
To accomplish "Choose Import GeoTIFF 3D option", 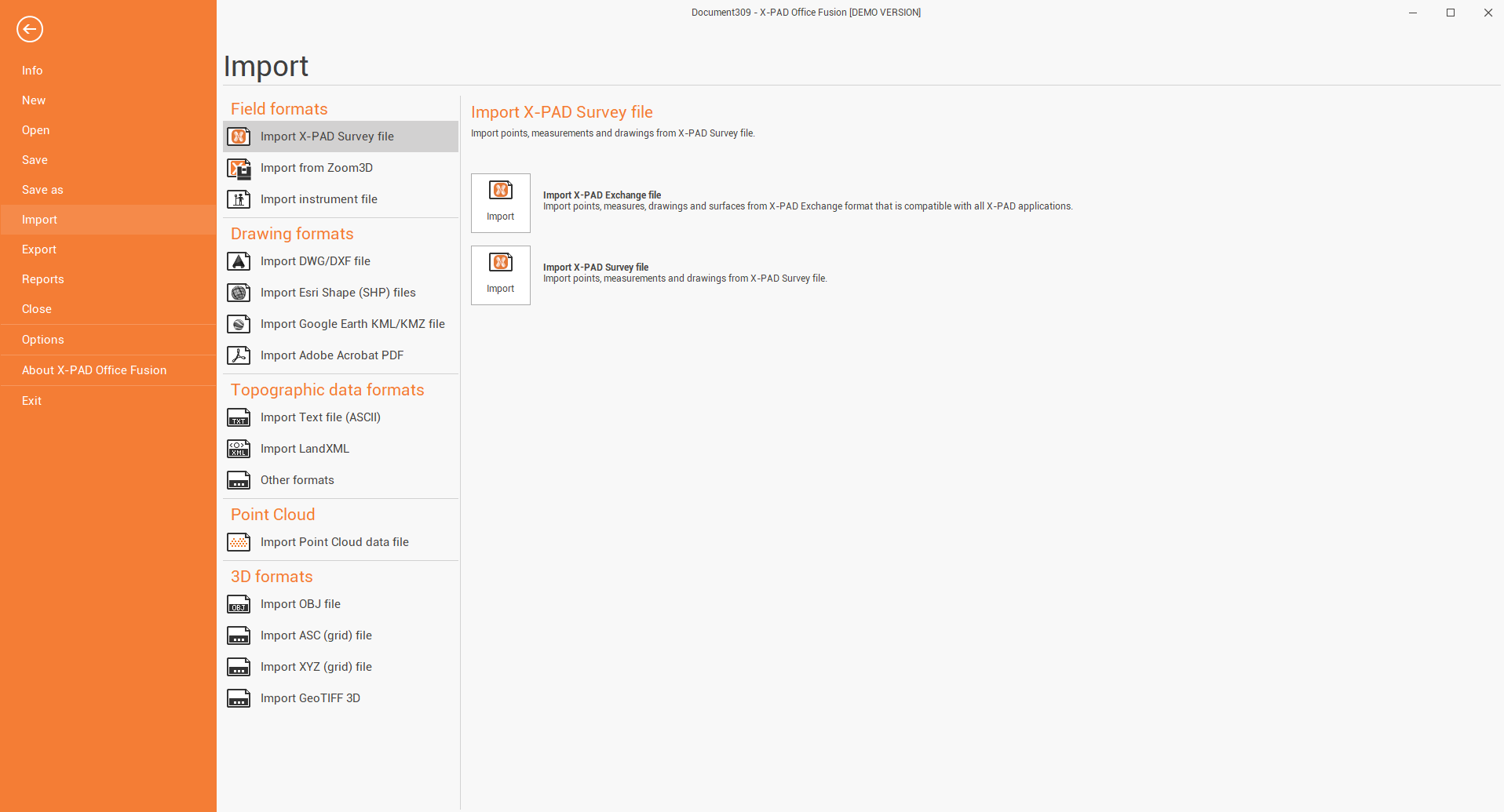I will pos(310,698).
